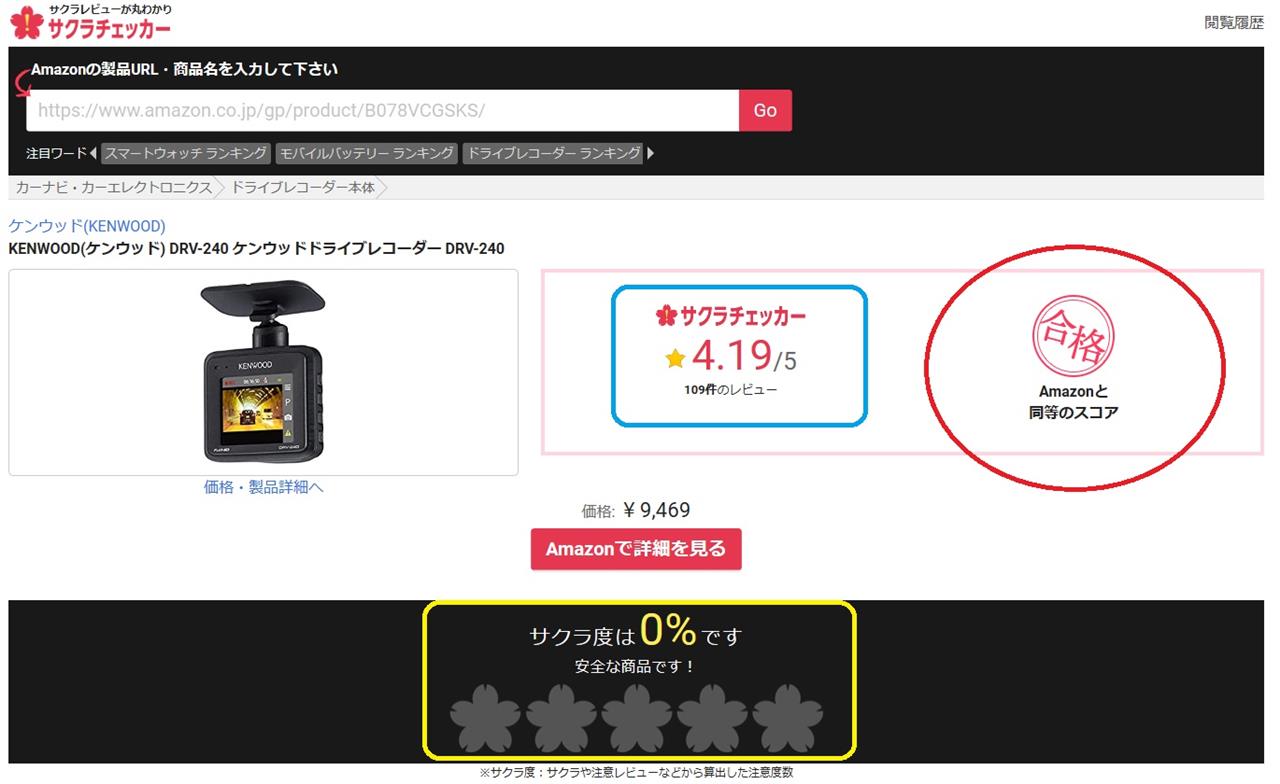This screenshot has height=784, width=1280.
Task: Click the last grey sakura flower icon
Action: coord(788,720)
